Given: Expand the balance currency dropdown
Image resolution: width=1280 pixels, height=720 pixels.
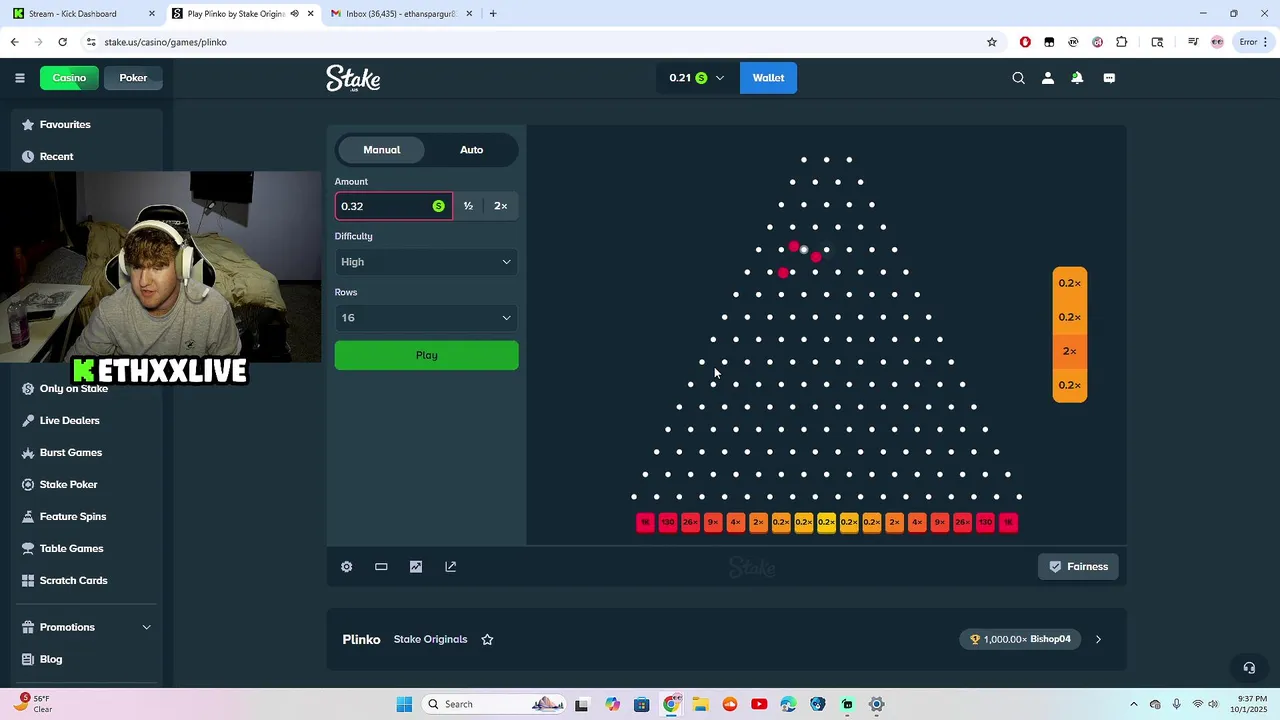Looking at the screenshot, I should pyautogui.click(x=719, y=78).
